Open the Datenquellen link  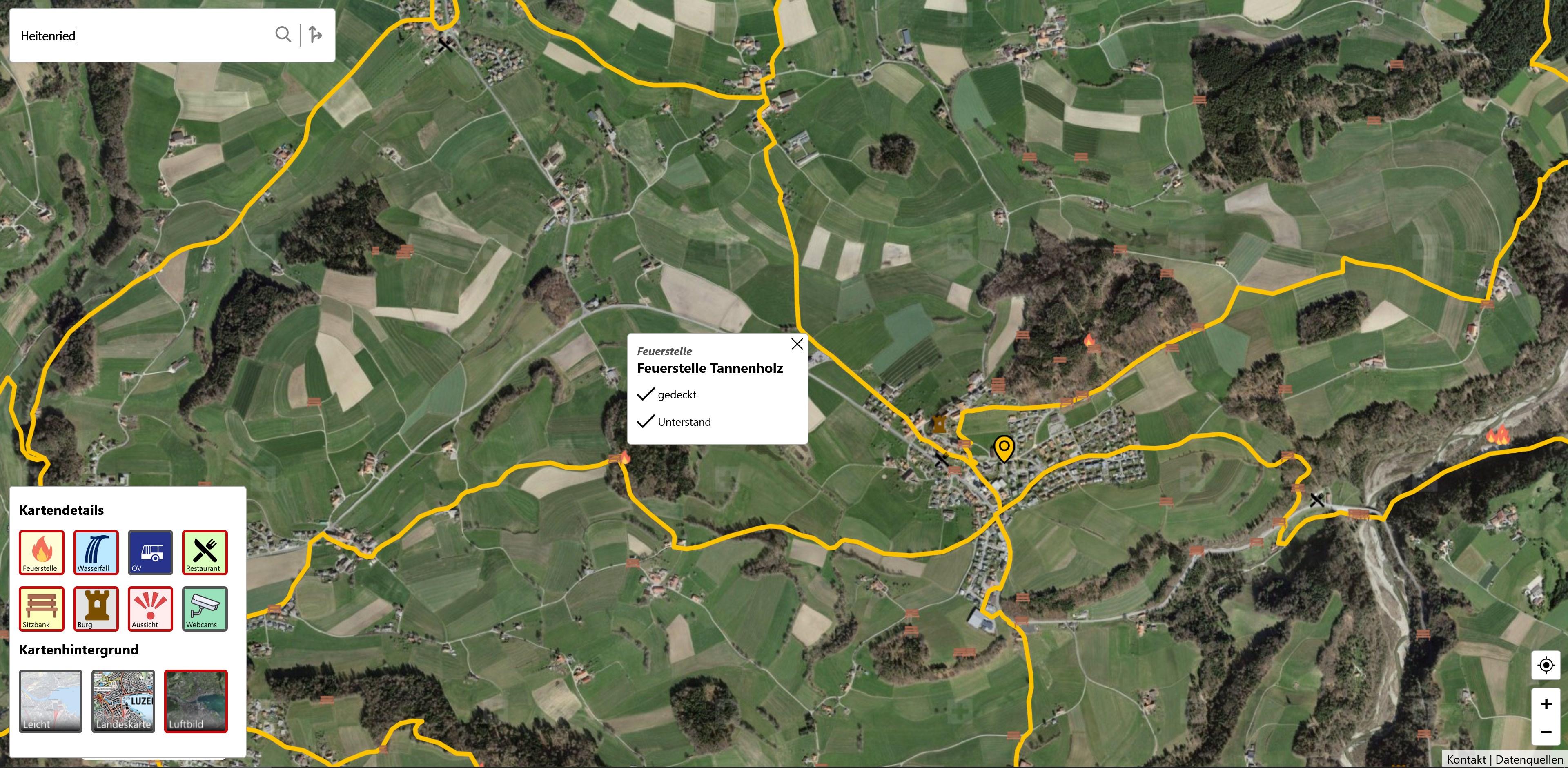click(x=1529, y=759)
